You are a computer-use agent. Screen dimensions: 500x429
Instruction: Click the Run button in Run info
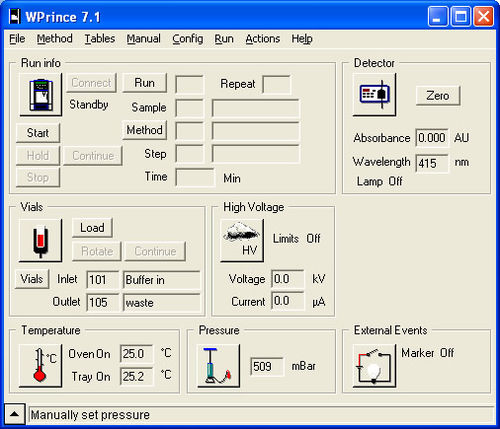(144, 83)
